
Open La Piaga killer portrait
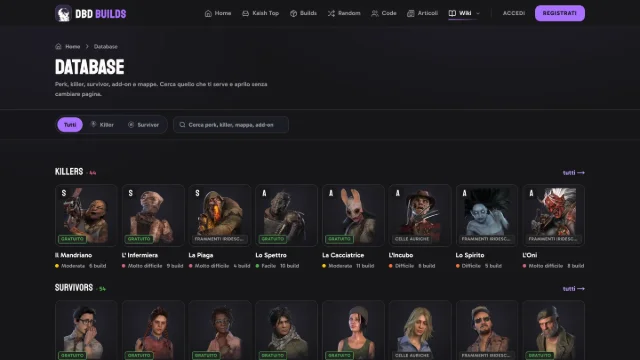coord(220,215)
